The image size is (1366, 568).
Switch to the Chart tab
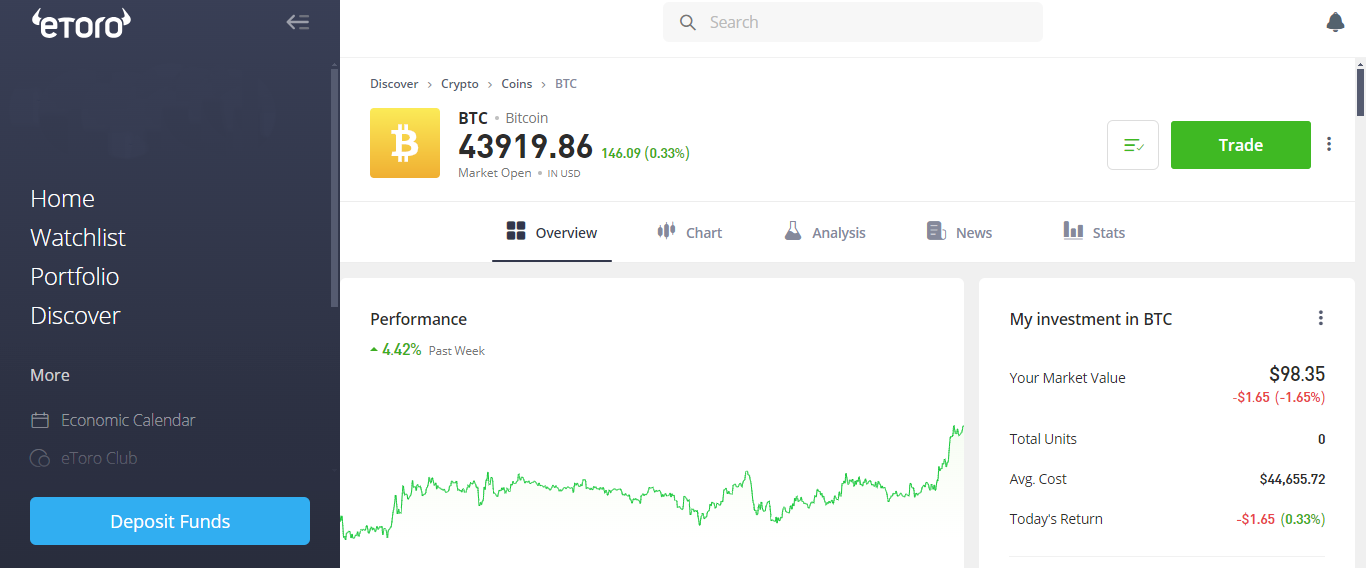click(689, 233)
